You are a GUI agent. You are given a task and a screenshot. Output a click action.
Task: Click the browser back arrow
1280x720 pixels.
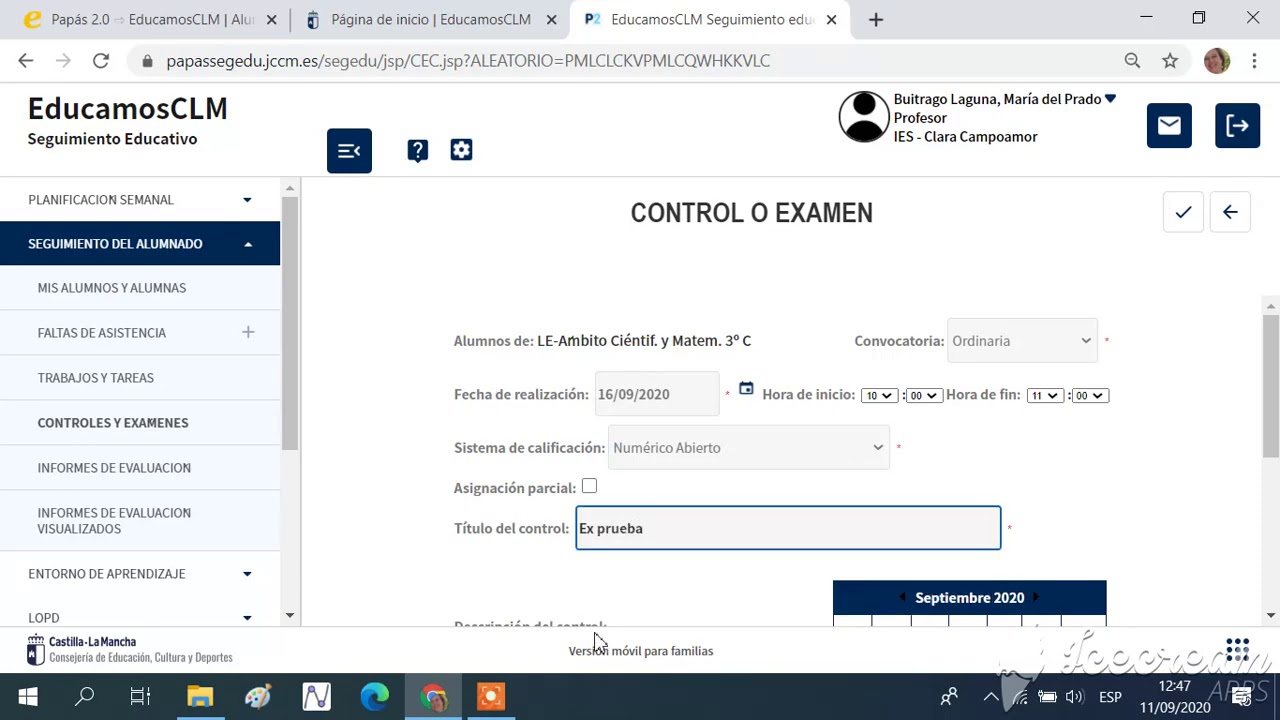(26, 61)
